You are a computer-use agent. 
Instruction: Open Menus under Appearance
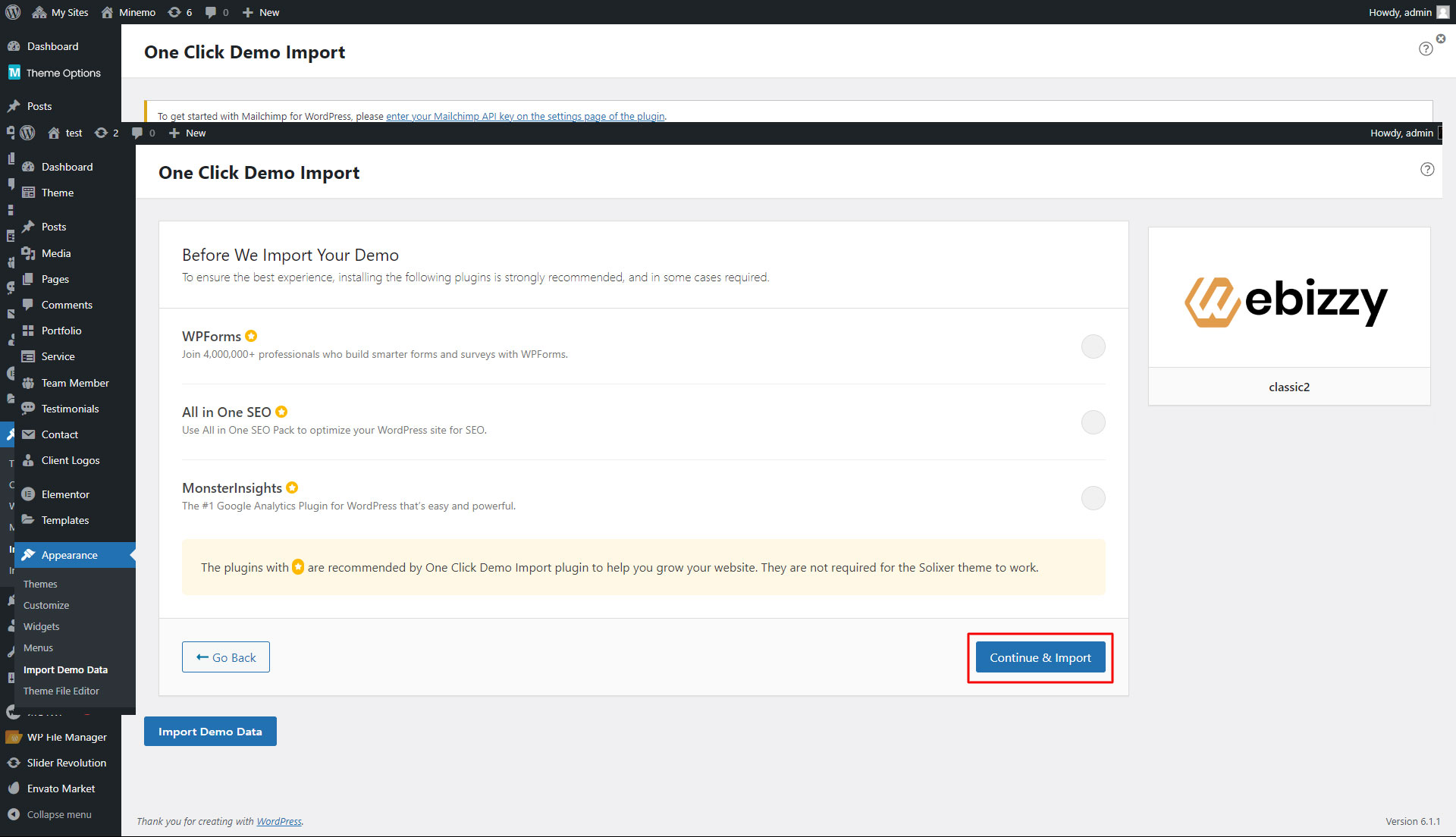[x=38, y=647]
